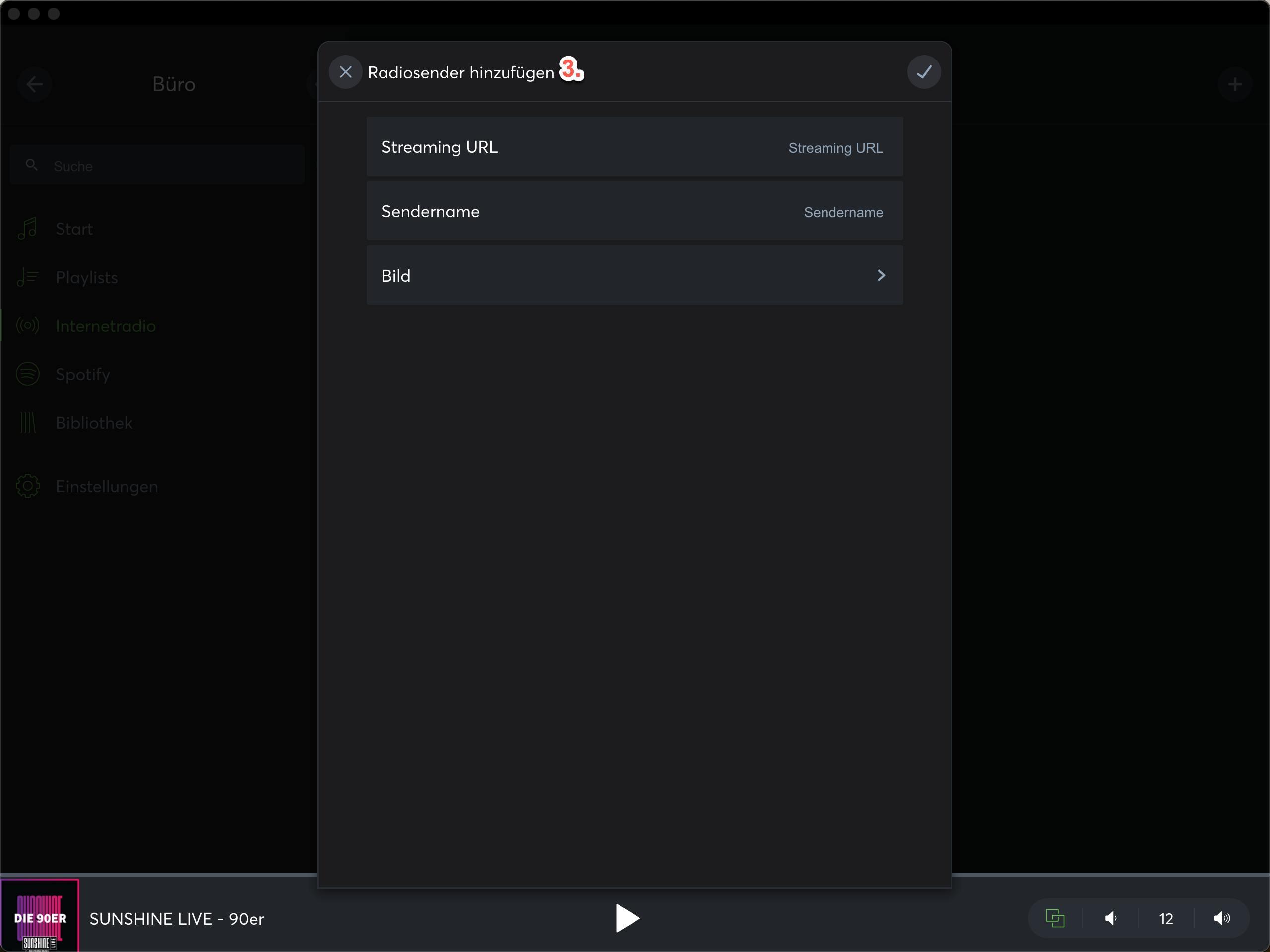The height and width of the screenshot is (952, 1270).
Task: Click the volume level 12 indicator
Action: [x=1165, y=919]
